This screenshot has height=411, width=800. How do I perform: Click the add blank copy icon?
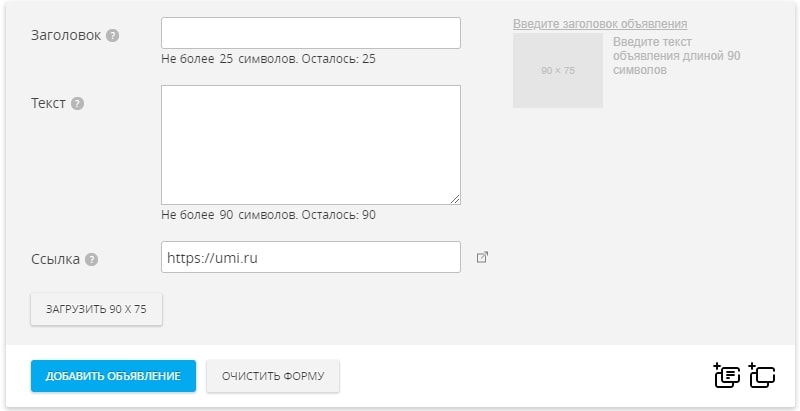(x=762, y=376)
